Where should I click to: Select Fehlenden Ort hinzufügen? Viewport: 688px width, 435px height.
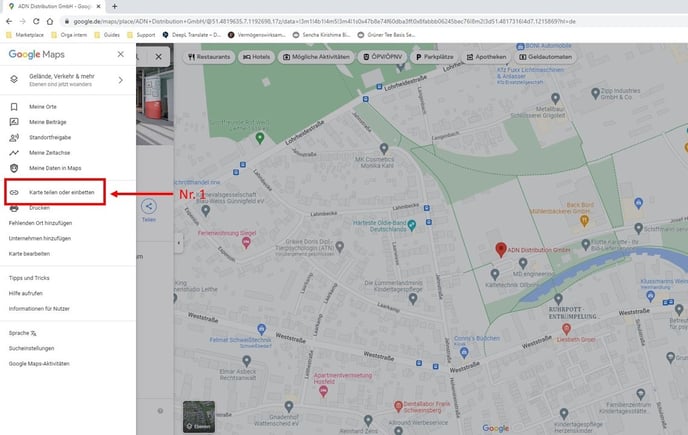[x=40, y=223]
